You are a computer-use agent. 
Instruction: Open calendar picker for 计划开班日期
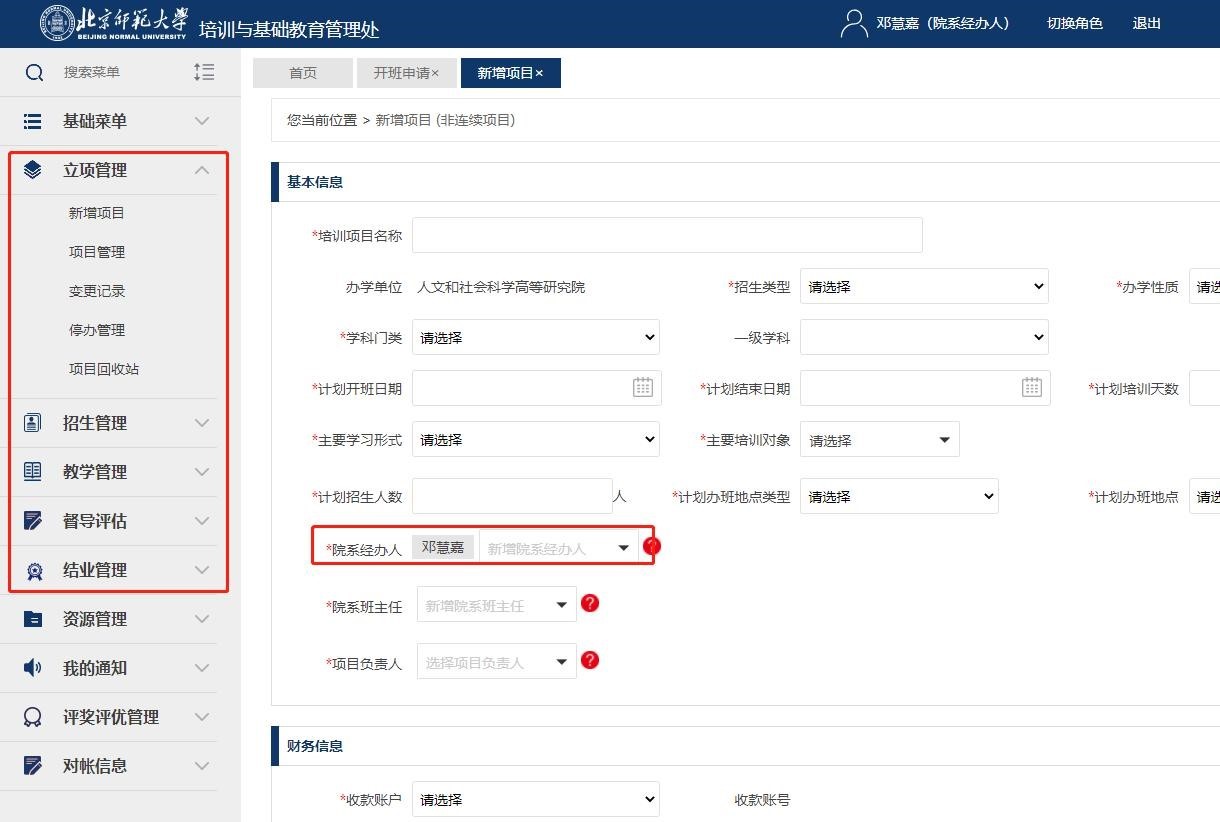coord(643,388)
